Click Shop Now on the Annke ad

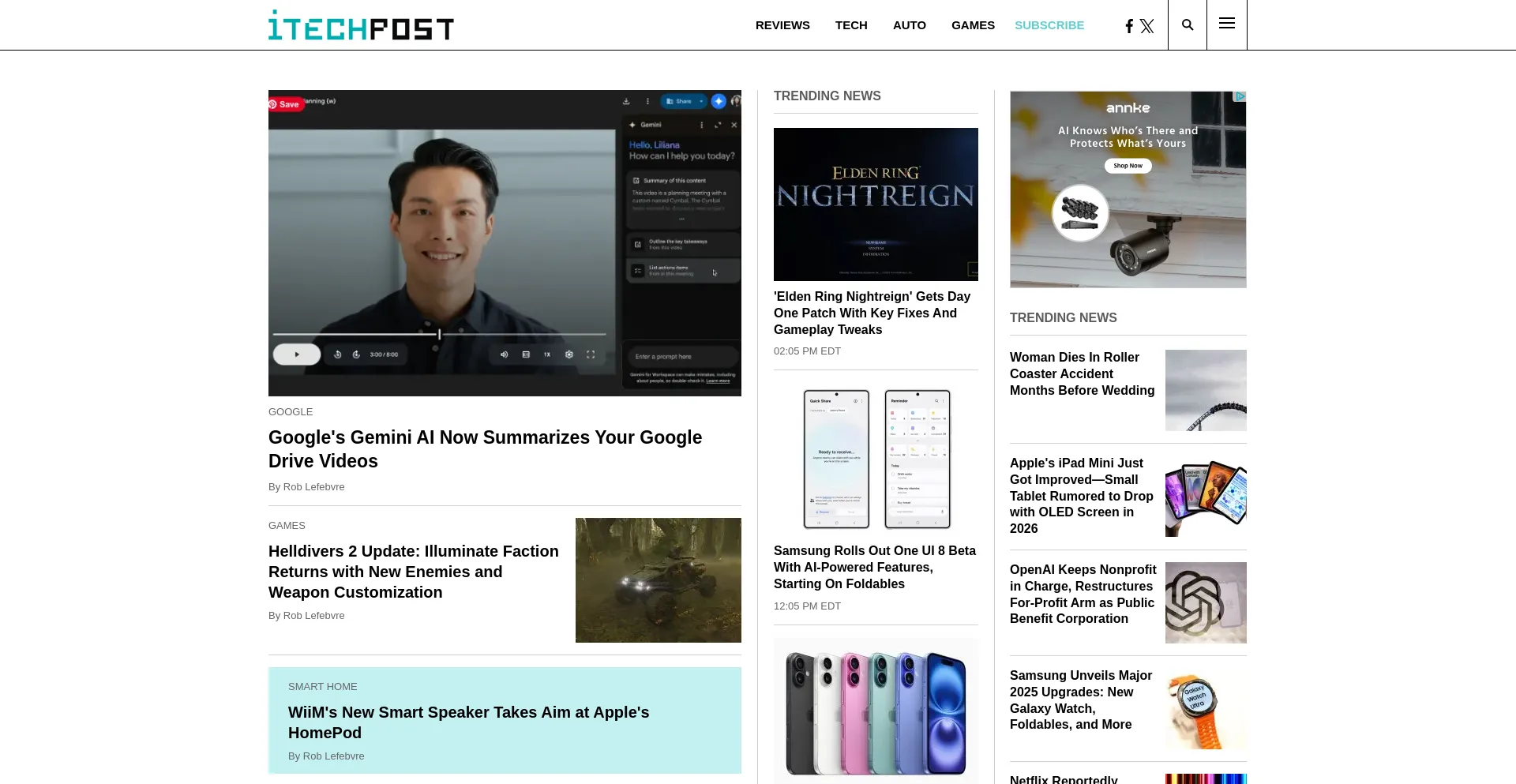point(1128,166)
